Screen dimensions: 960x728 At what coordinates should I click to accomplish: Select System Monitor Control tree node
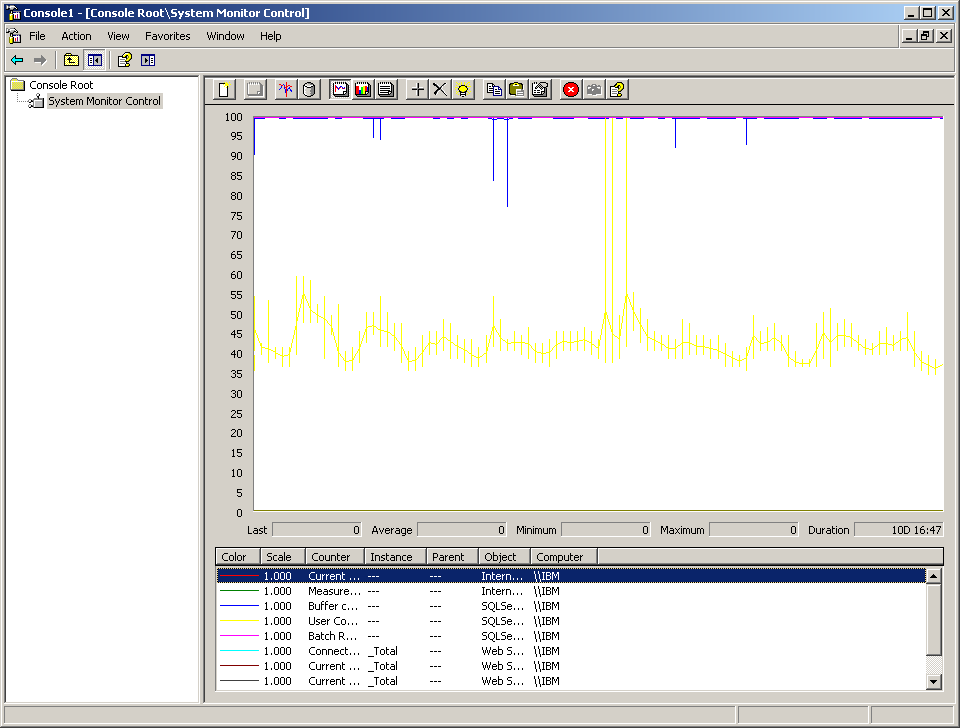tap(105, 101)
